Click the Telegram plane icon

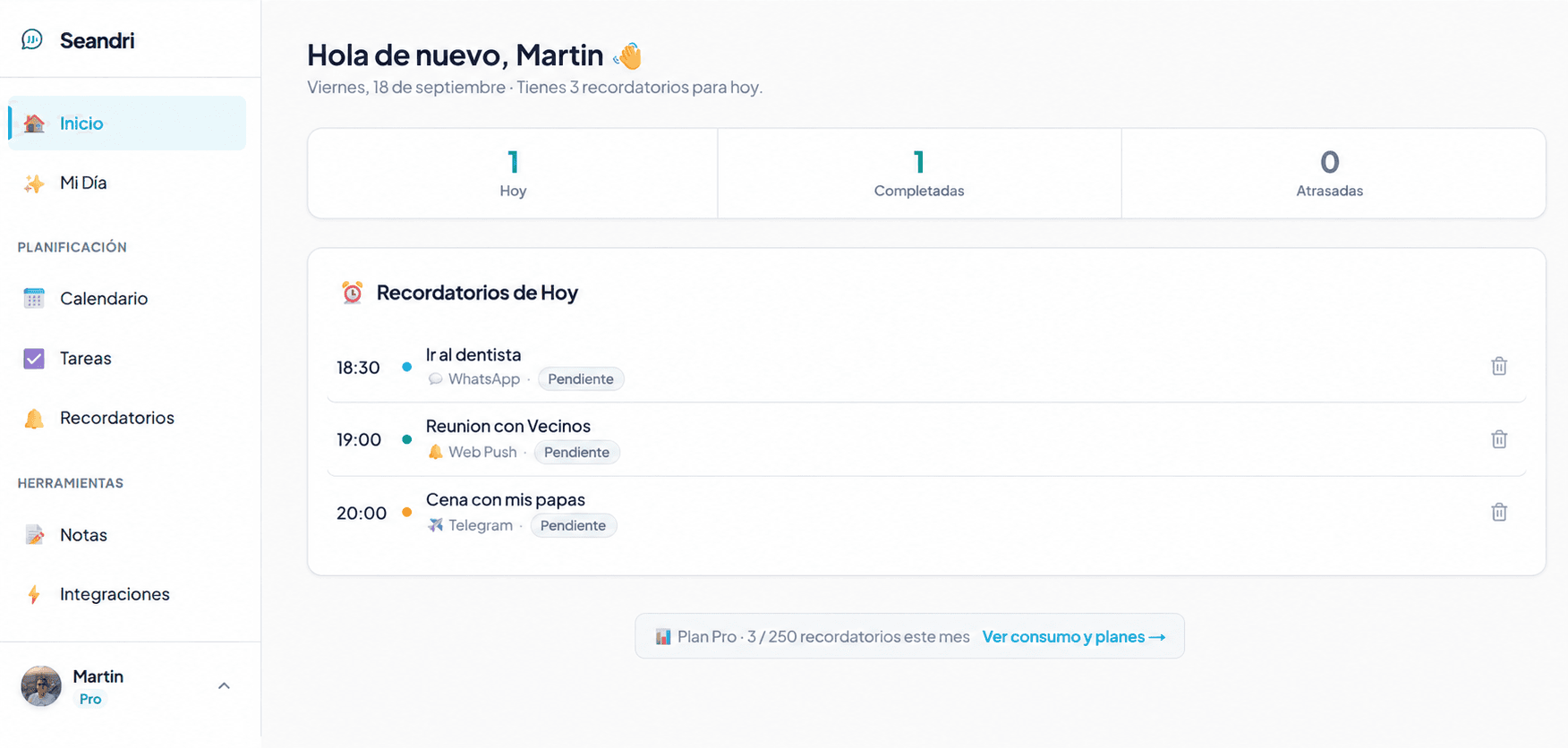point(436,525)
